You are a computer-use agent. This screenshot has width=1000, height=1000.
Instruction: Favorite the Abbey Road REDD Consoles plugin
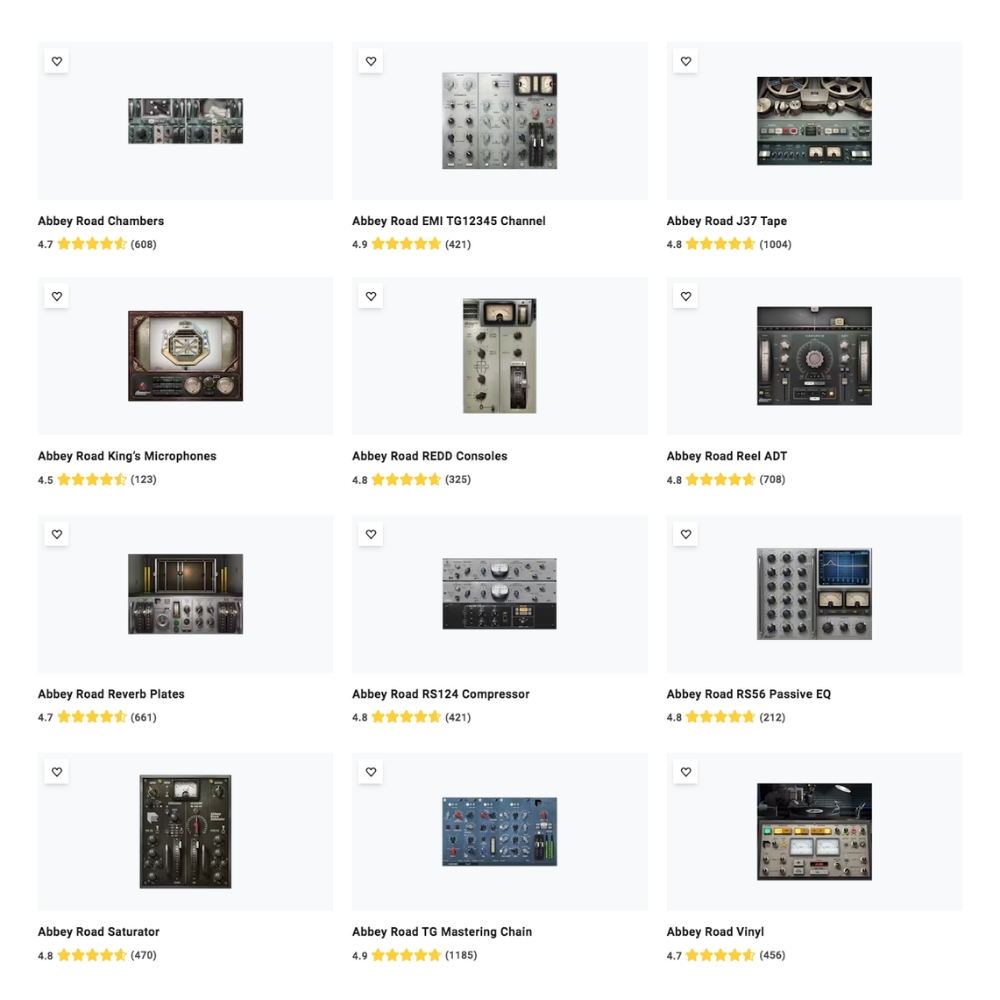pyautogui.click(x=371, y=296)
